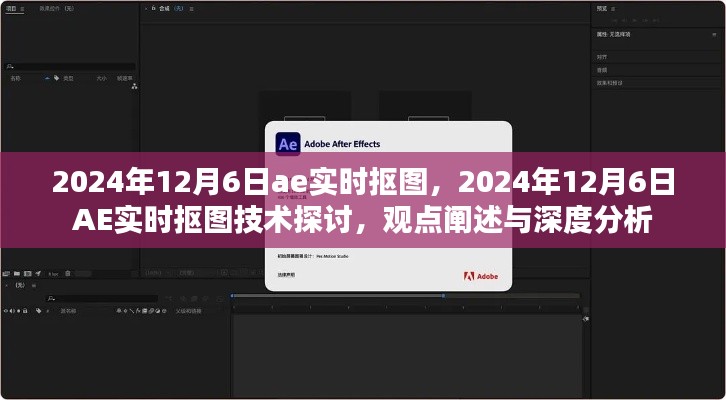726x400 pixels.
Task: Click the label tag column icon in the Project panel
Action: (x=56, y=78)
